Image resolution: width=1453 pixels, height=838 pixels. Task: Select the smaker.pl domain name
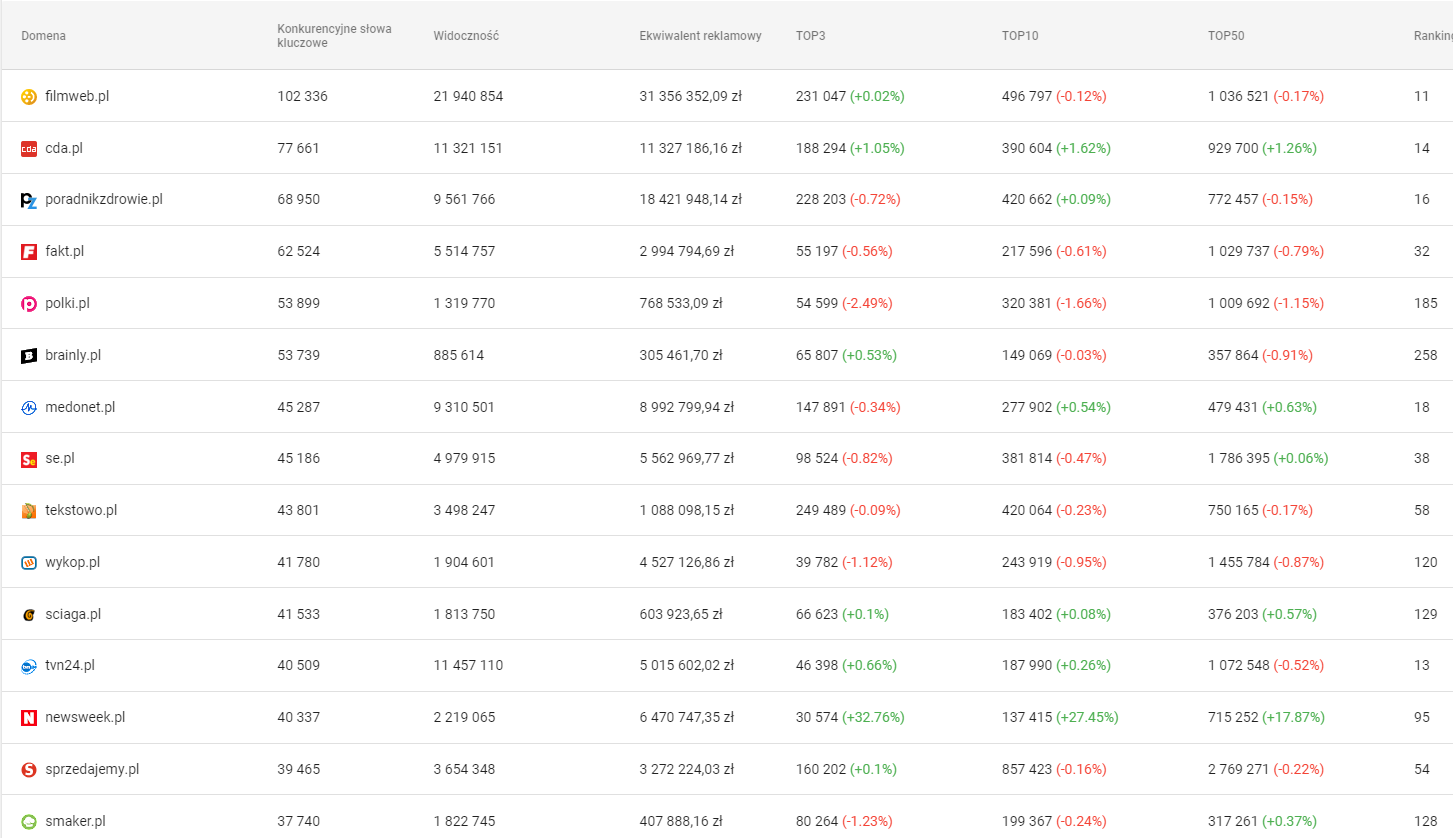[x=75, y=821]
